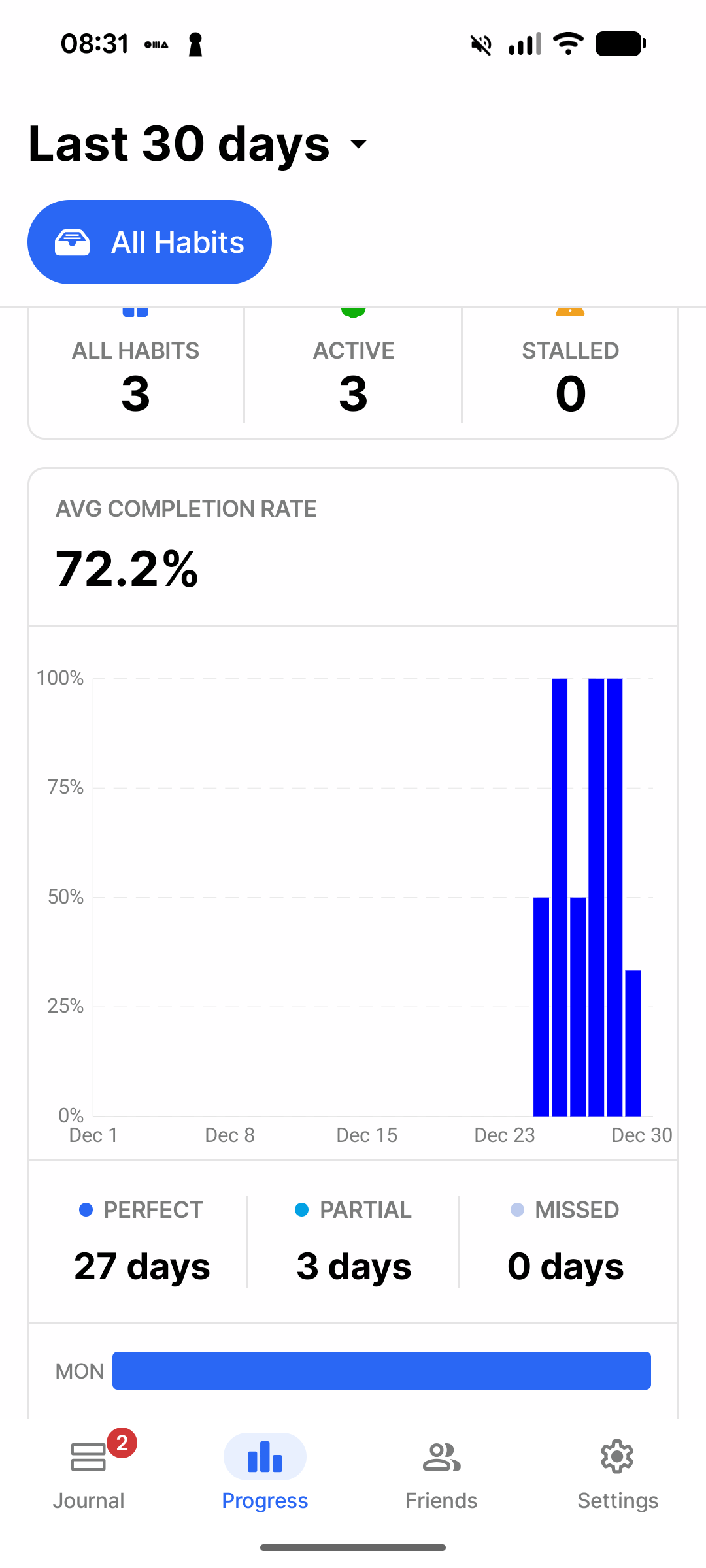Viewport: 706px width, 1568px height.
Task: Open the Last 30 days period title
Action: click(179, 144)
